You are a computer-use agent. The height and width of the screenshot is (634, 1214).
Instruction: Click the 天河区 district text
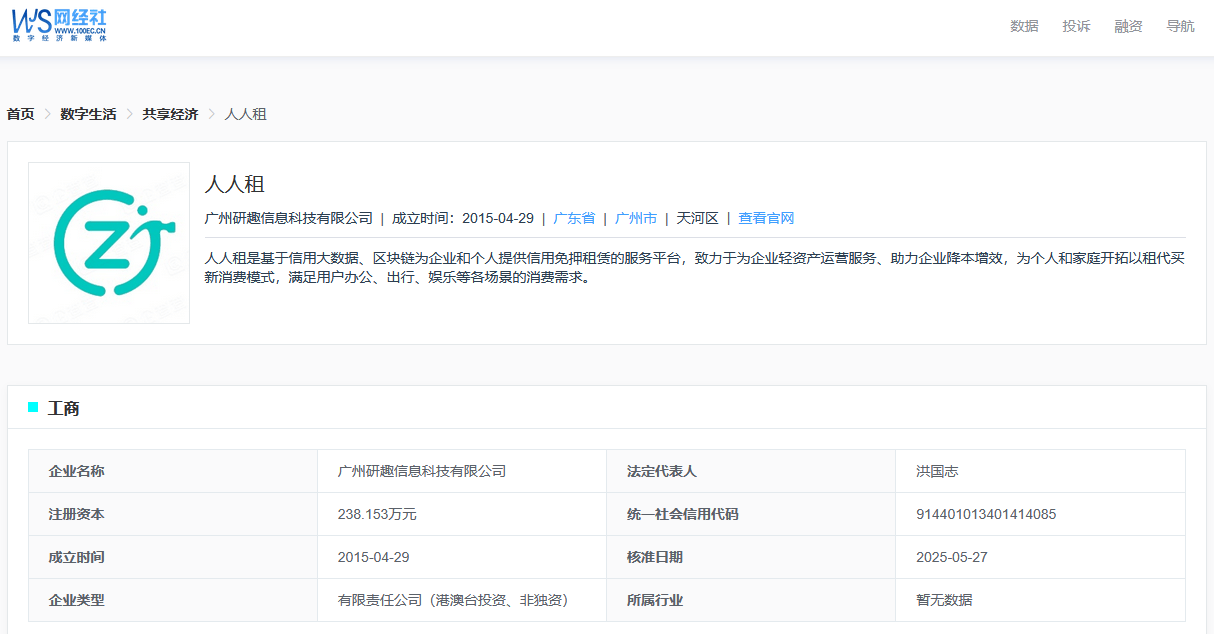coord(698,218)
